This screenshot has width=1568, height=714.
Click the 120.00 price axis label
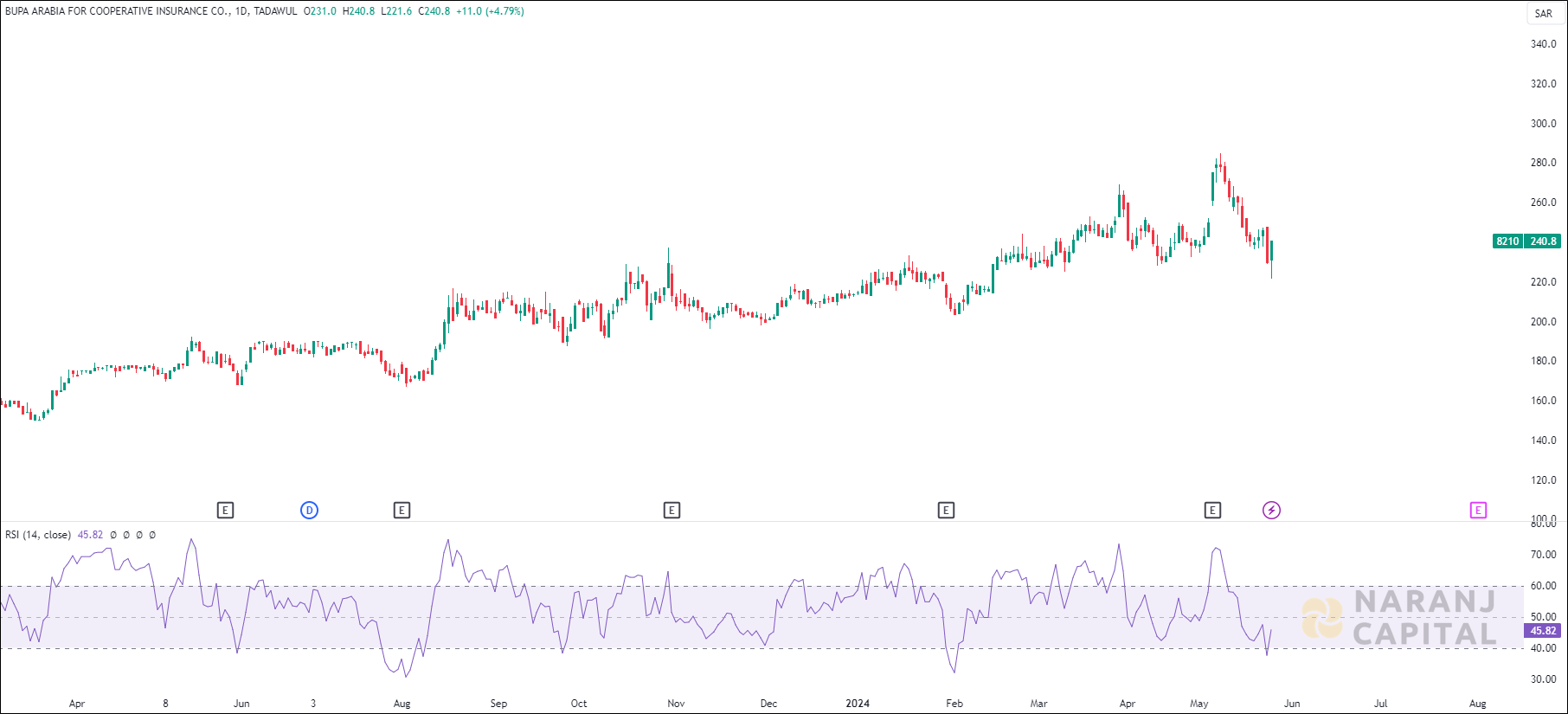1543,480
